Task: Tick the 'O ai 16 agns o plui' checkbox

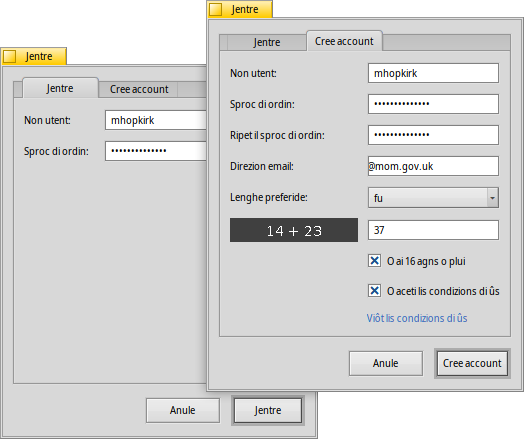Action: (x=374, y=261)
